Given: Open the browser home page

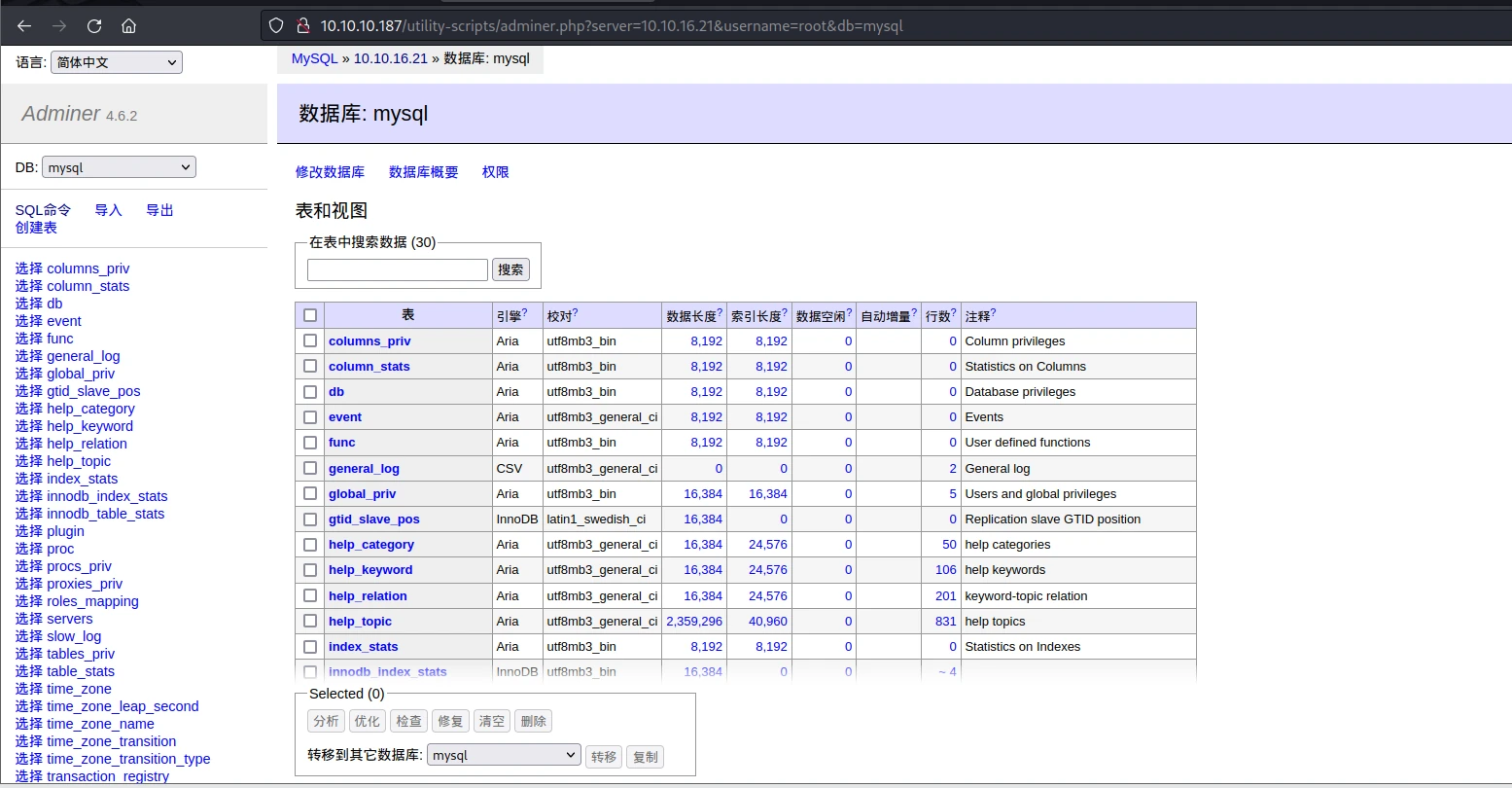Looking at the screenshot, I should (x=129, y=25).
